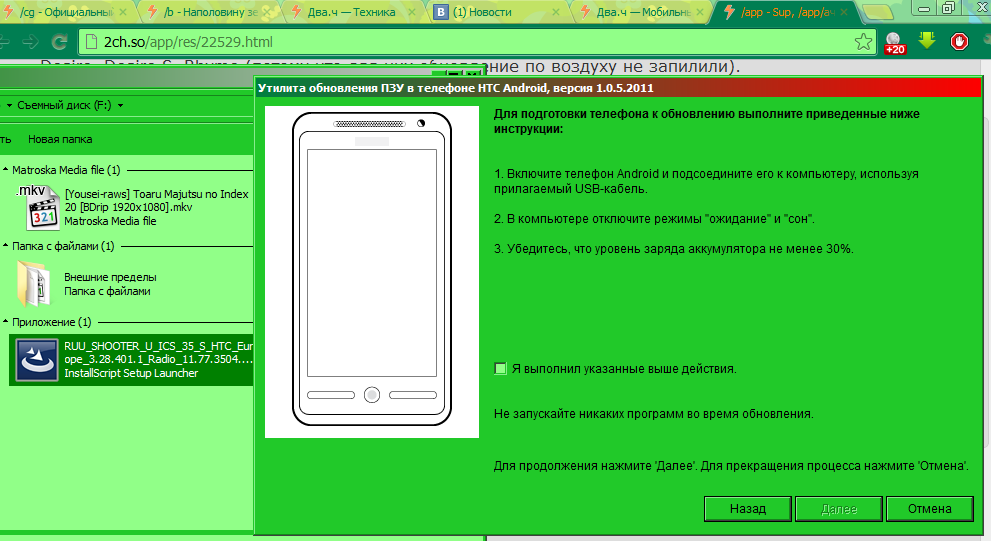991x541 pixels.
Task: Close the (1) Новости tab
Action: click(x=556, y=11)
